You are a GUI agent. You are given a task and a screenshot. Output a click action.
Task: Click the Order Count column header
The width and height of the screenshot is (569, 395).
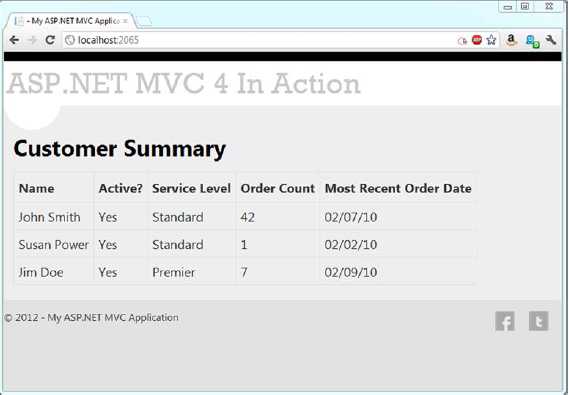278,188
